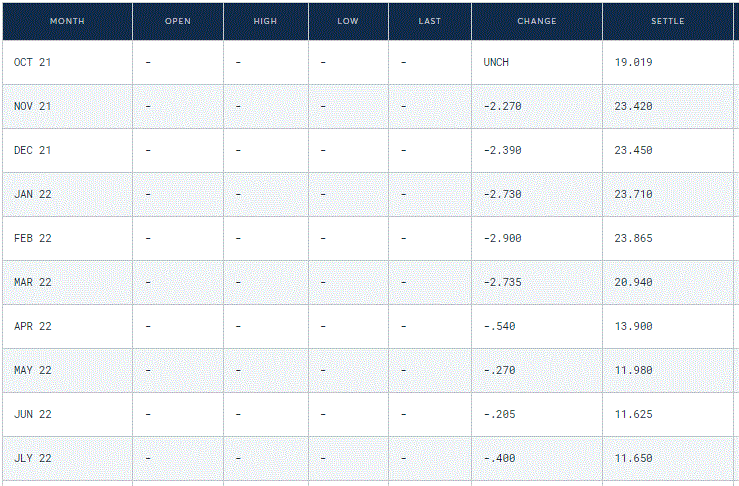The image size is (739, 486).
Task: Click the JAN 22 month cell
Action: [x=32, y=194]
